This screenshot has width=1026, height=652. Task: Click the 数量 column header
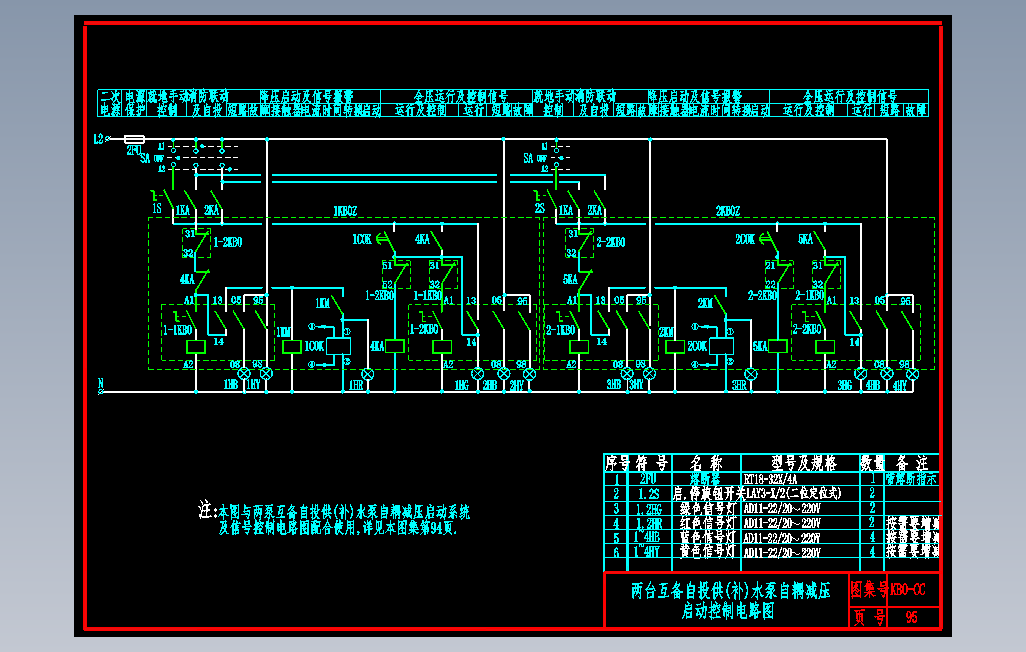tap(872, 463)
